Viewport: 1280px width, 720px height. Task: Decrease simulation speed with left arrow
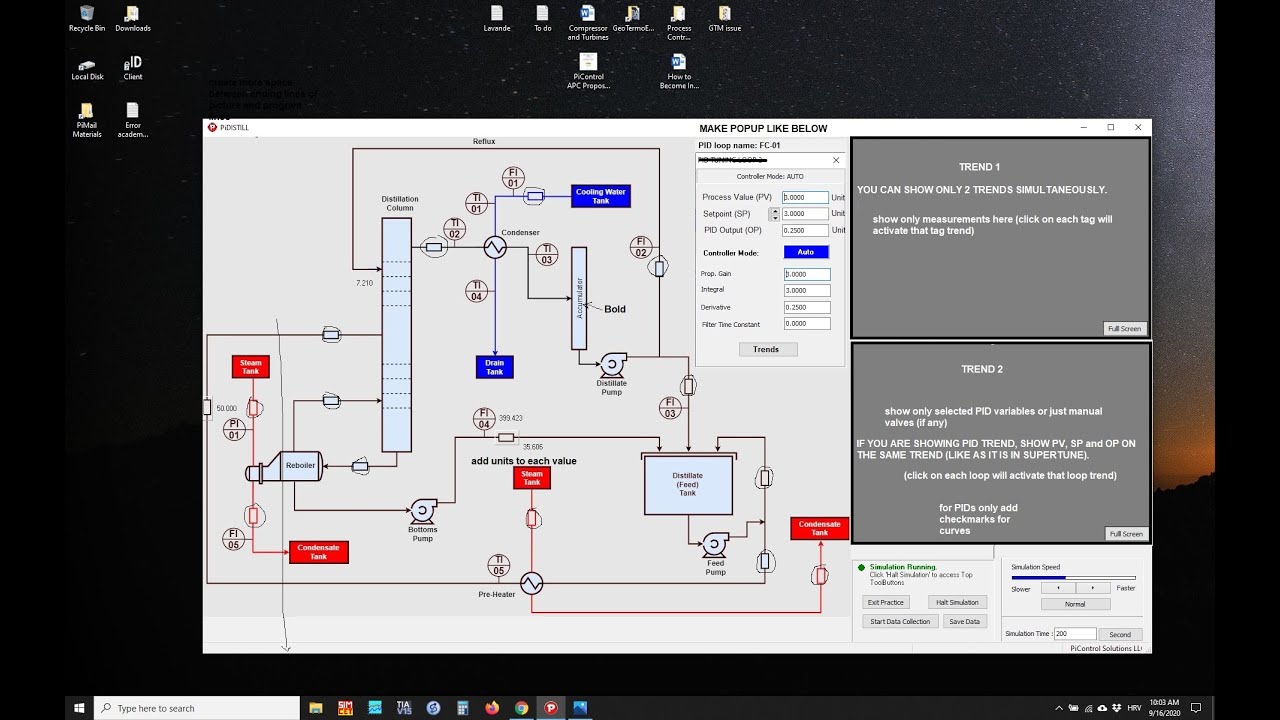tap(1058, 588)
